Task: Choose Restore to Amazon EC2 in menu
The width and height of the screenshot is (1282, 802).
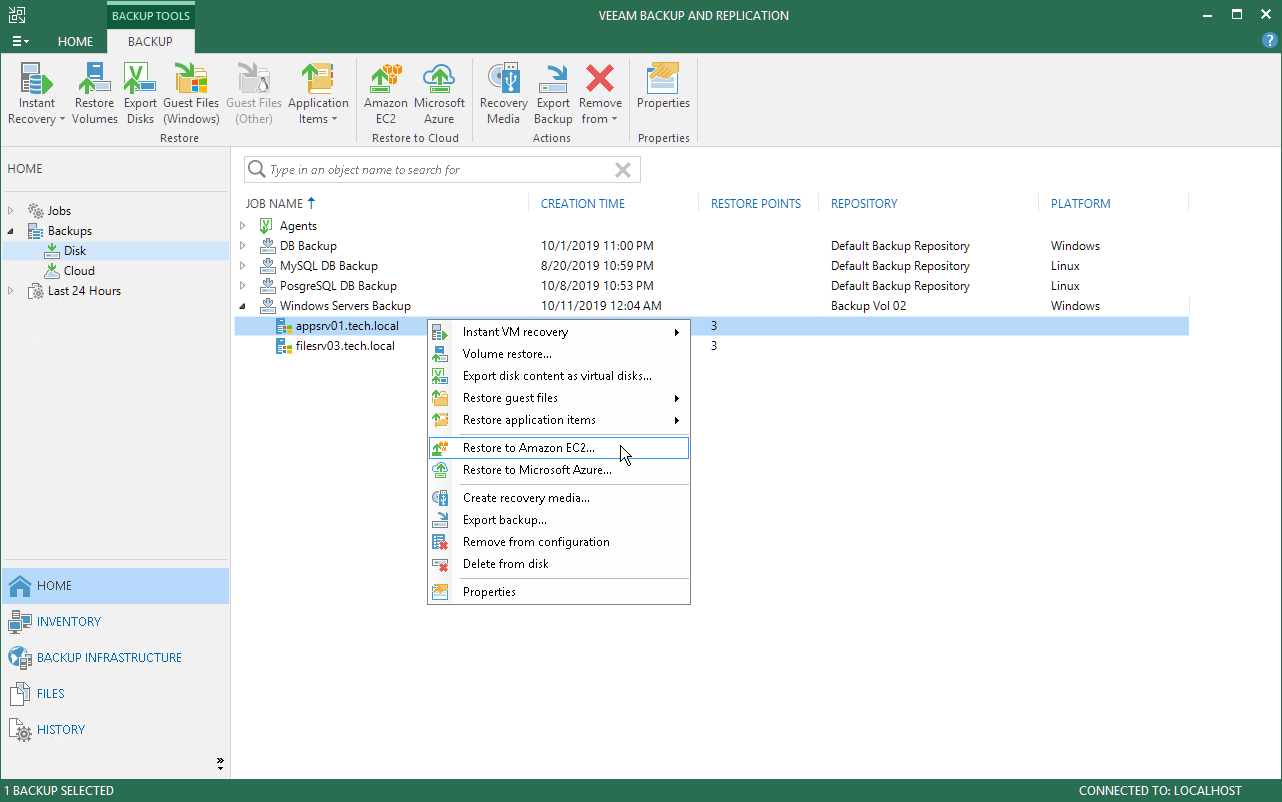Action: click(x=559, y=448)
